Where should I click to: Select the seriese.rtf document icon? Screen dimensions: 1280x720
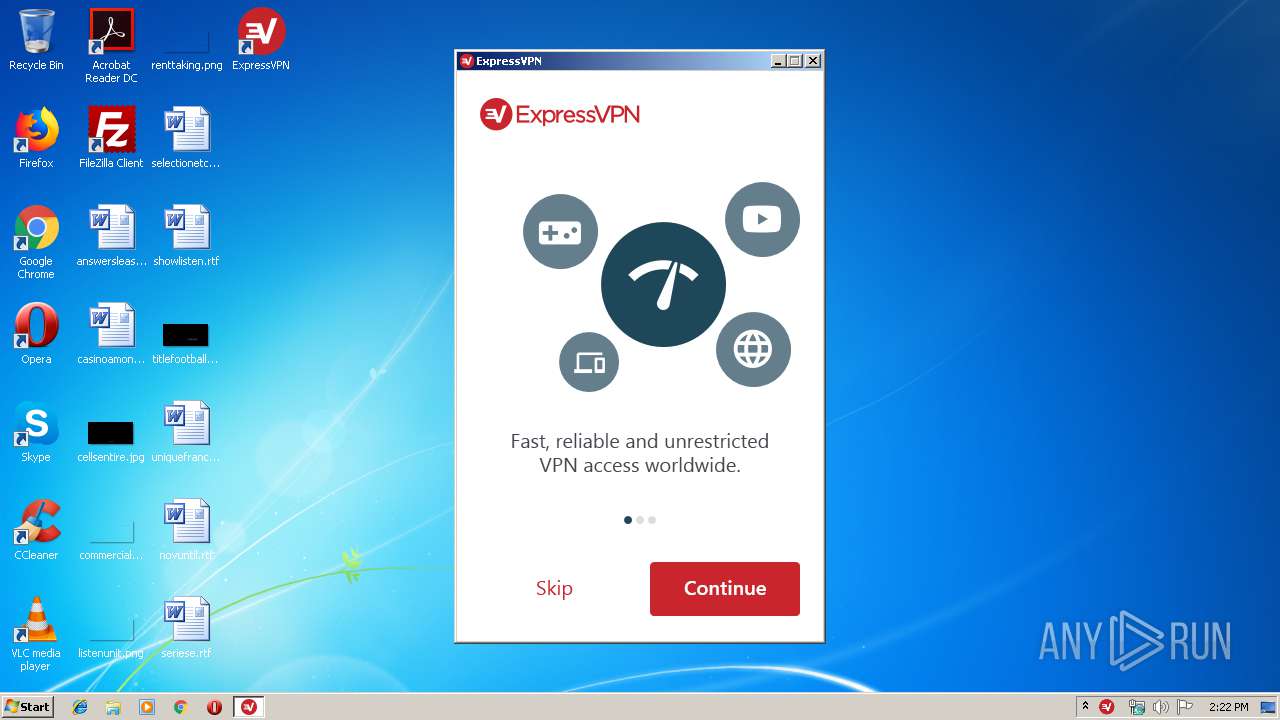[186, 628]
